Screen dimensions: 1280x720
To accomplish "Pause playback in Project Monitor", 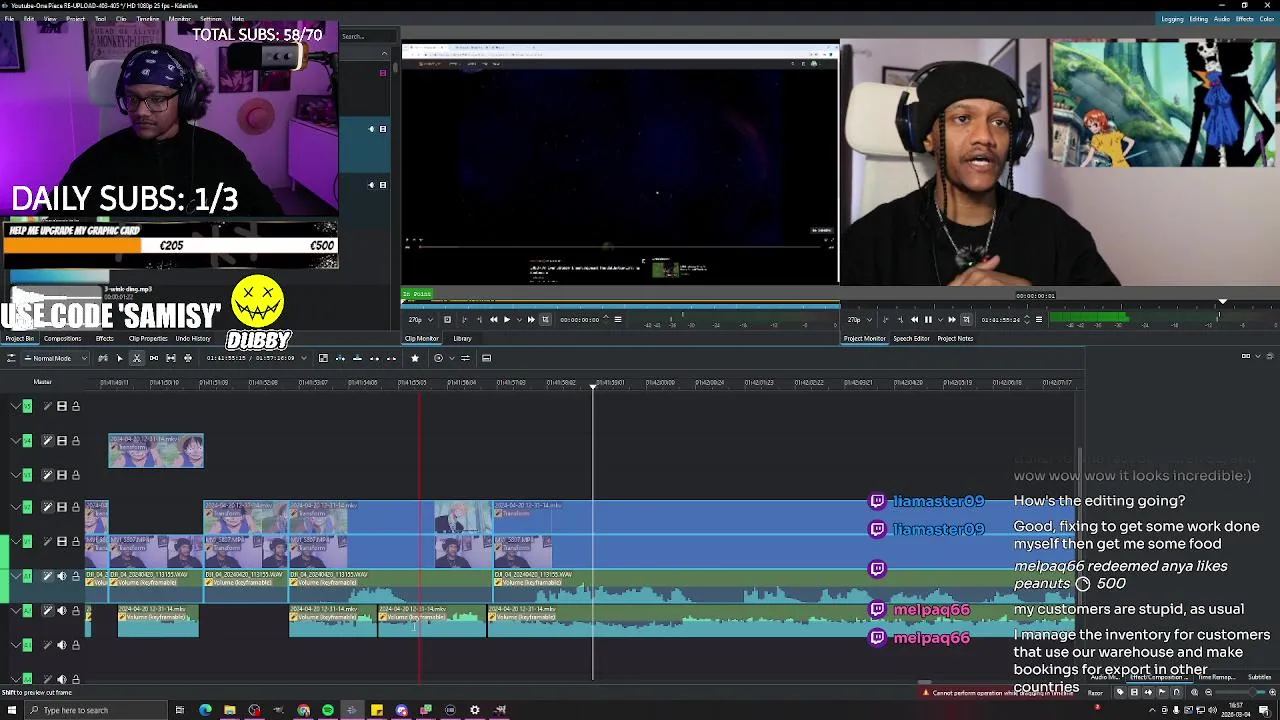I will 928,319.
